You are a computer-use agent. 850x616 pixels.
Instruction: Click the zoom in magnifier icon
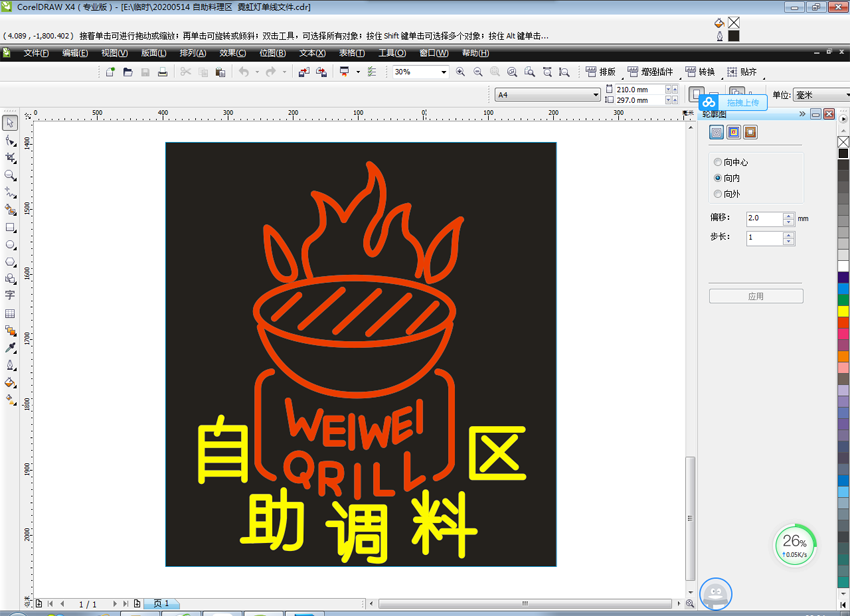460,72
